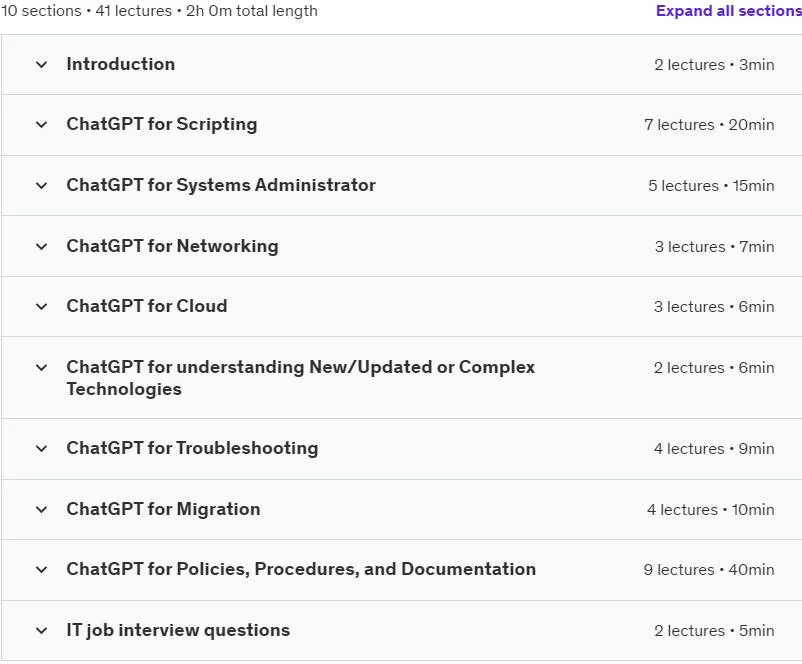Viewport: 802px width, 664px height.
Task: Expand Policies, Procedures, and Documentation chevron
Action: pos(41,570)
